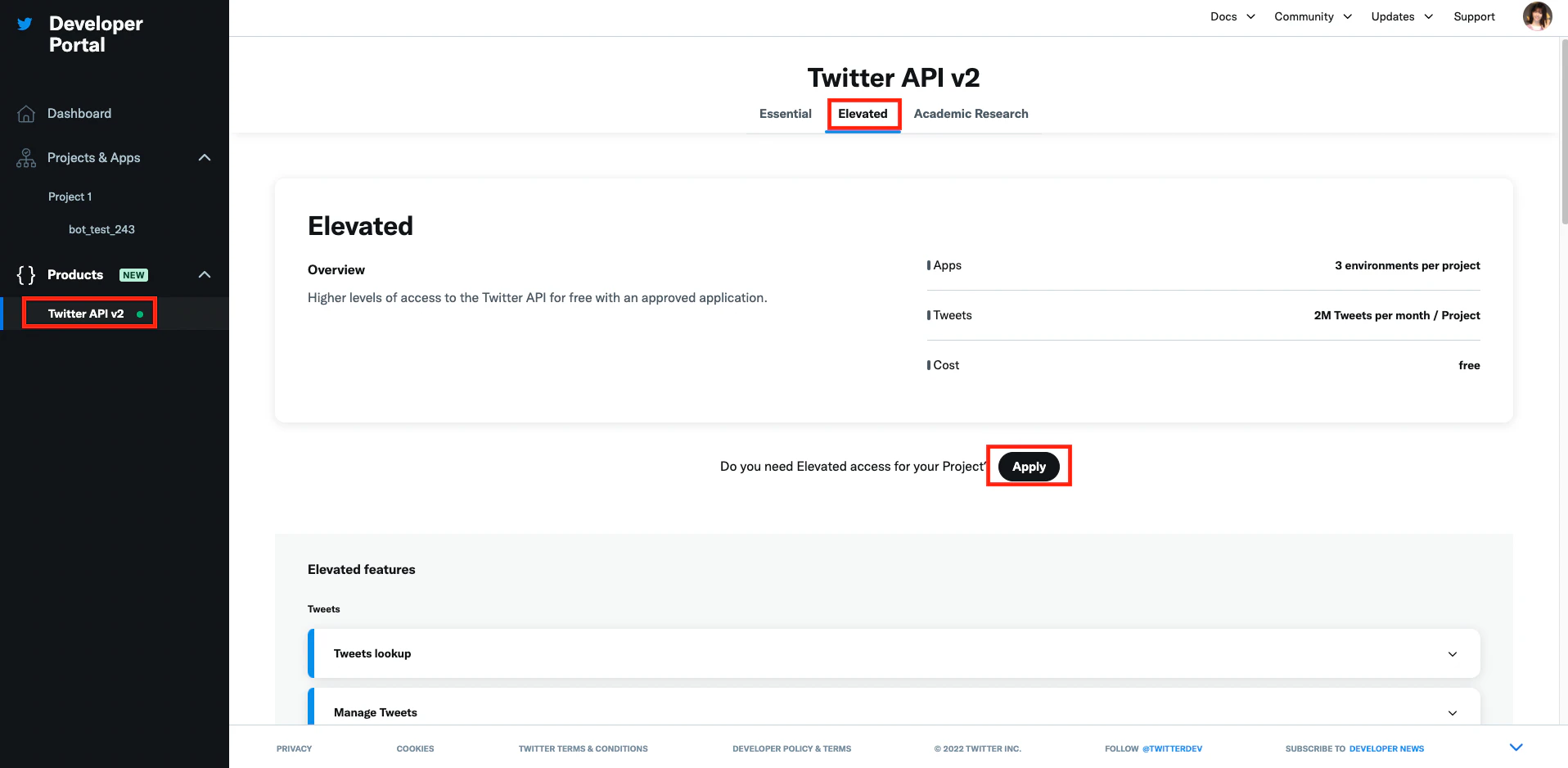Open Twitter Terms & Conditions link
Screen dimensions: 1568x768
[583, 748]
